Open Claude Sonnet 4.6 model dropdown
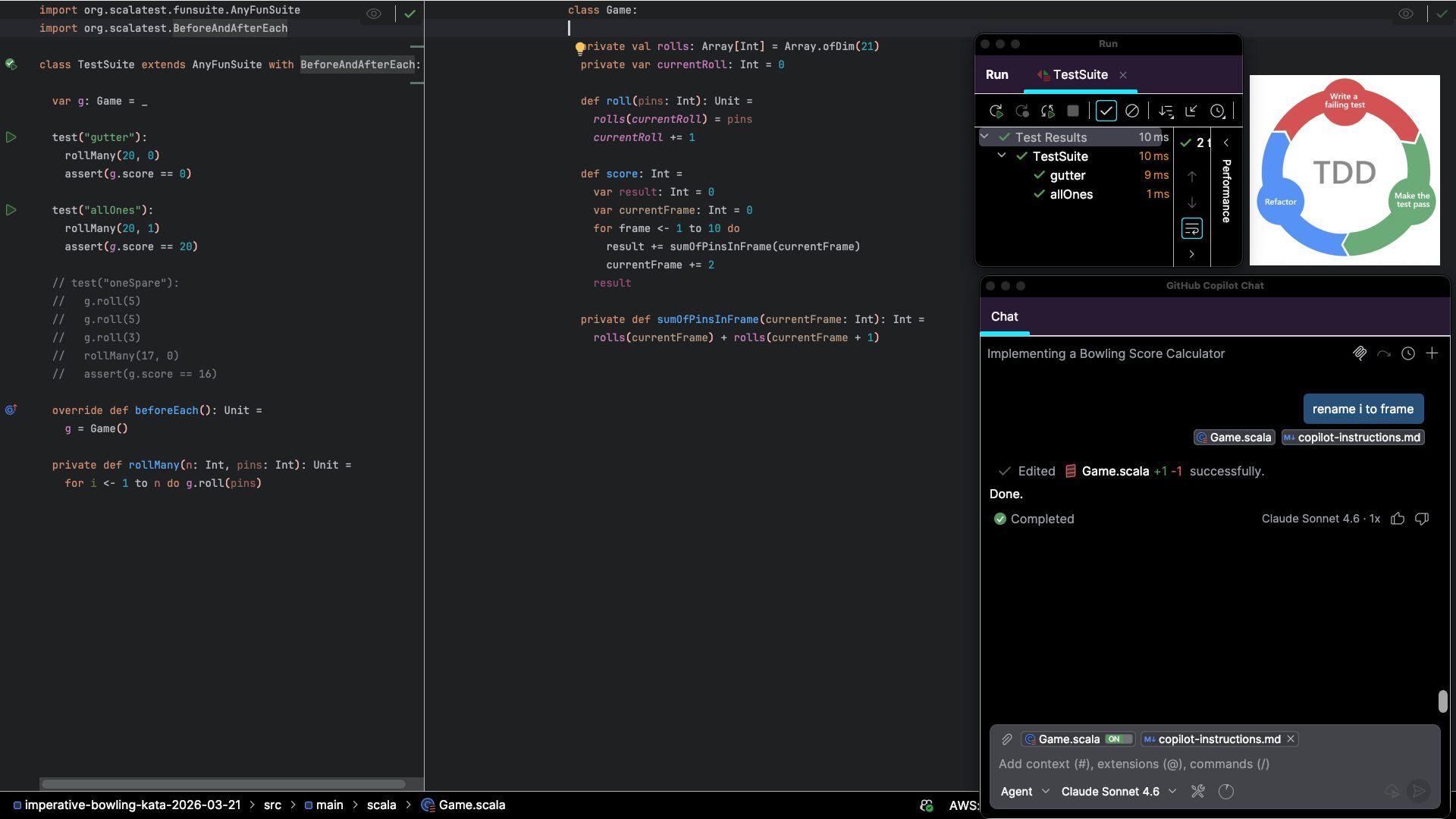 click(x=1119, y=792)
